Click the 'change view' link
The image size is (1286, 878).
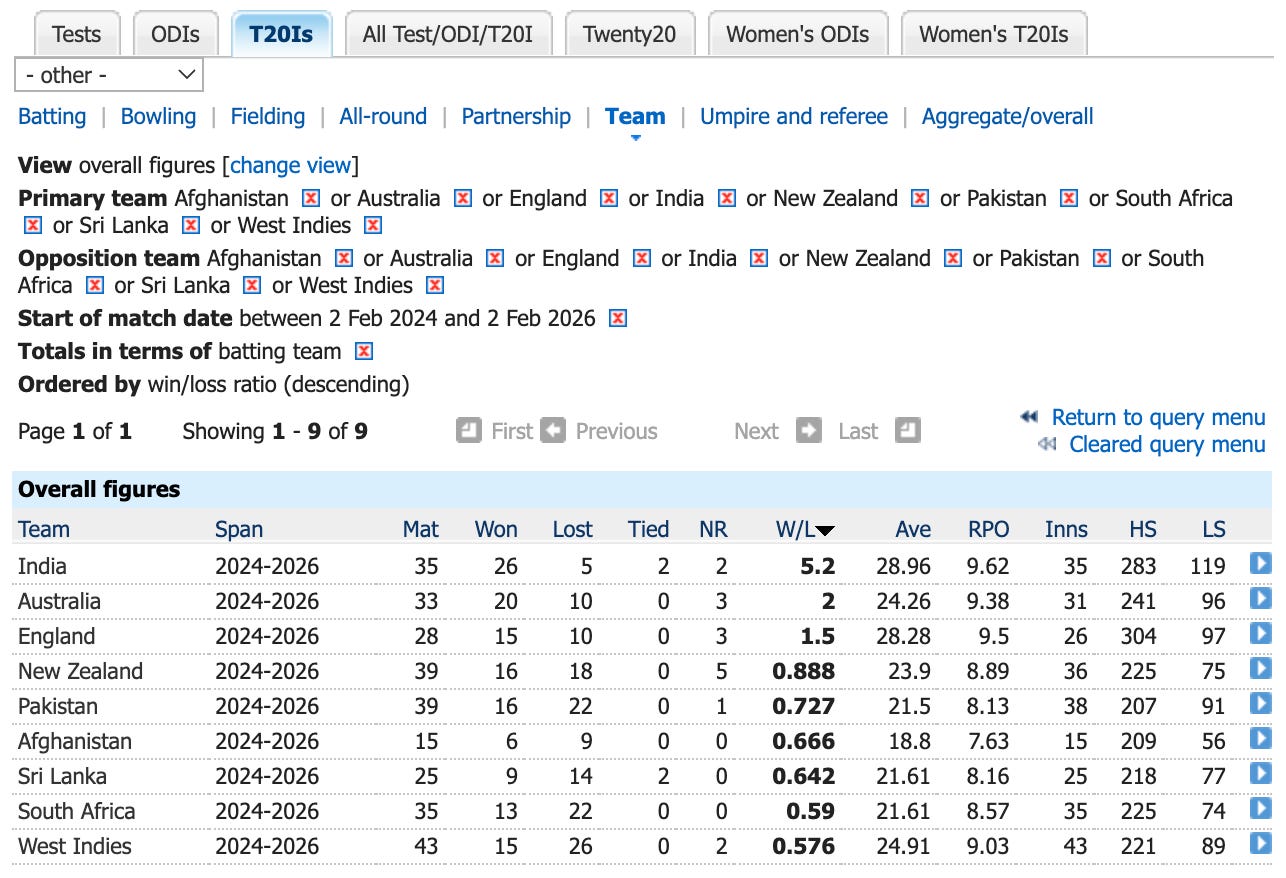click(x=291, y=165)
